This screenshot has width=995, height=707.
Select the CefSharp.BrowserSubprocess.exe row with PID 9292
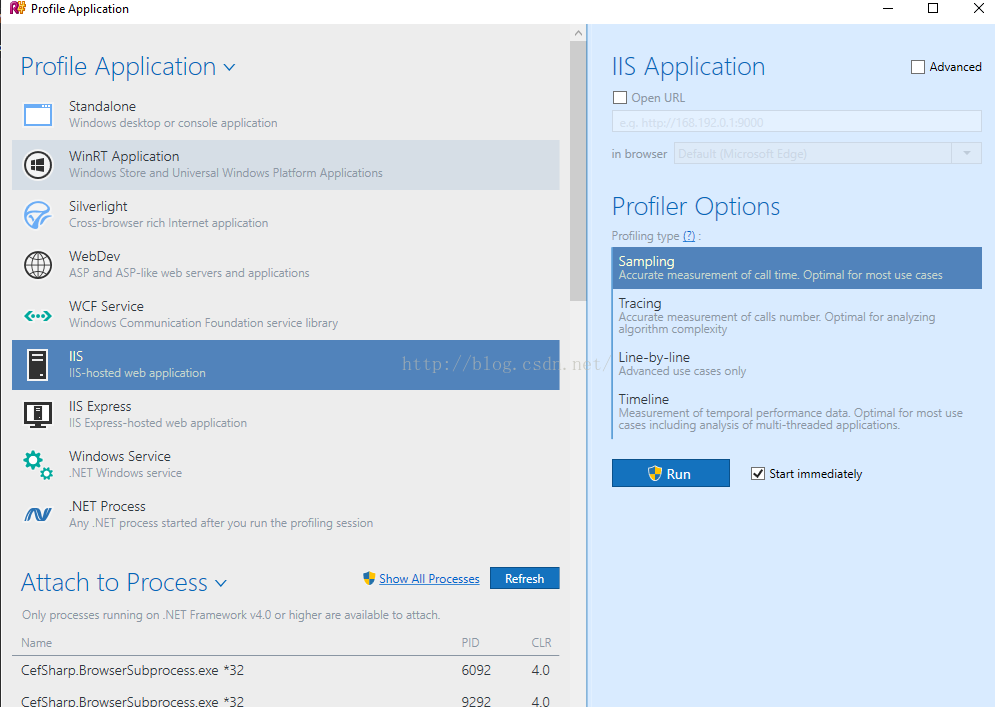(x=286, y=698)
